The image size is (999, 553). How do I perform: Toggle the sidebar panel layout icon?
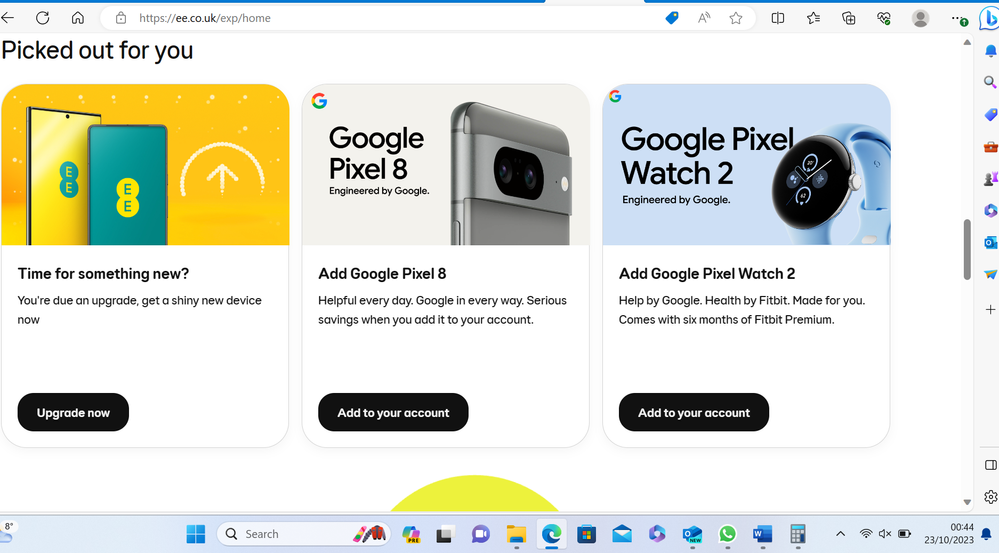click(x=990, y=465)
